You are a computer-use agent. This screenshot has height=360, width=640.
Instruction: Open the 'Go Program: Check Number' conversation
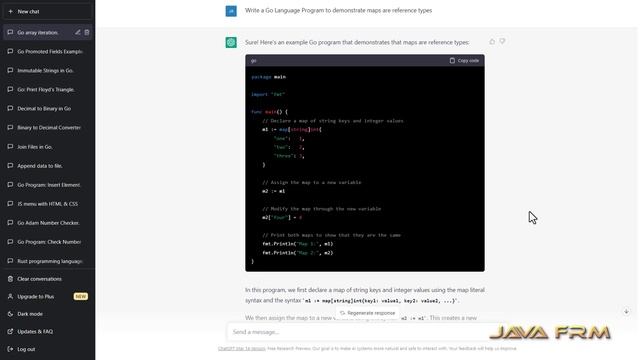click(x=47, y=242)
